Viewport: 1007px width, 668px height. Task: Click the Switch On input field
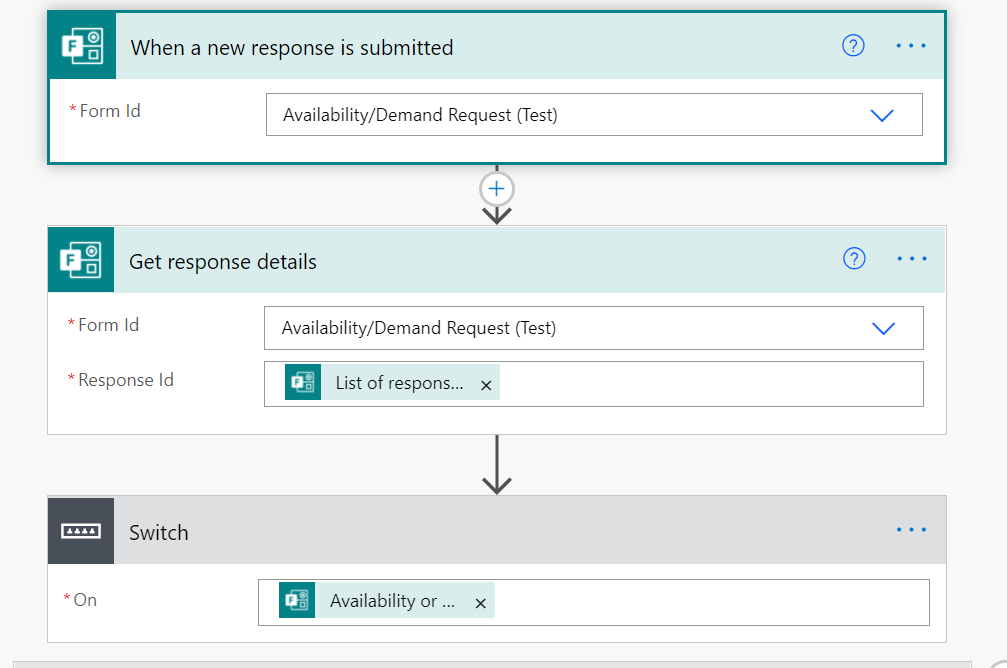tap(700, 601)
